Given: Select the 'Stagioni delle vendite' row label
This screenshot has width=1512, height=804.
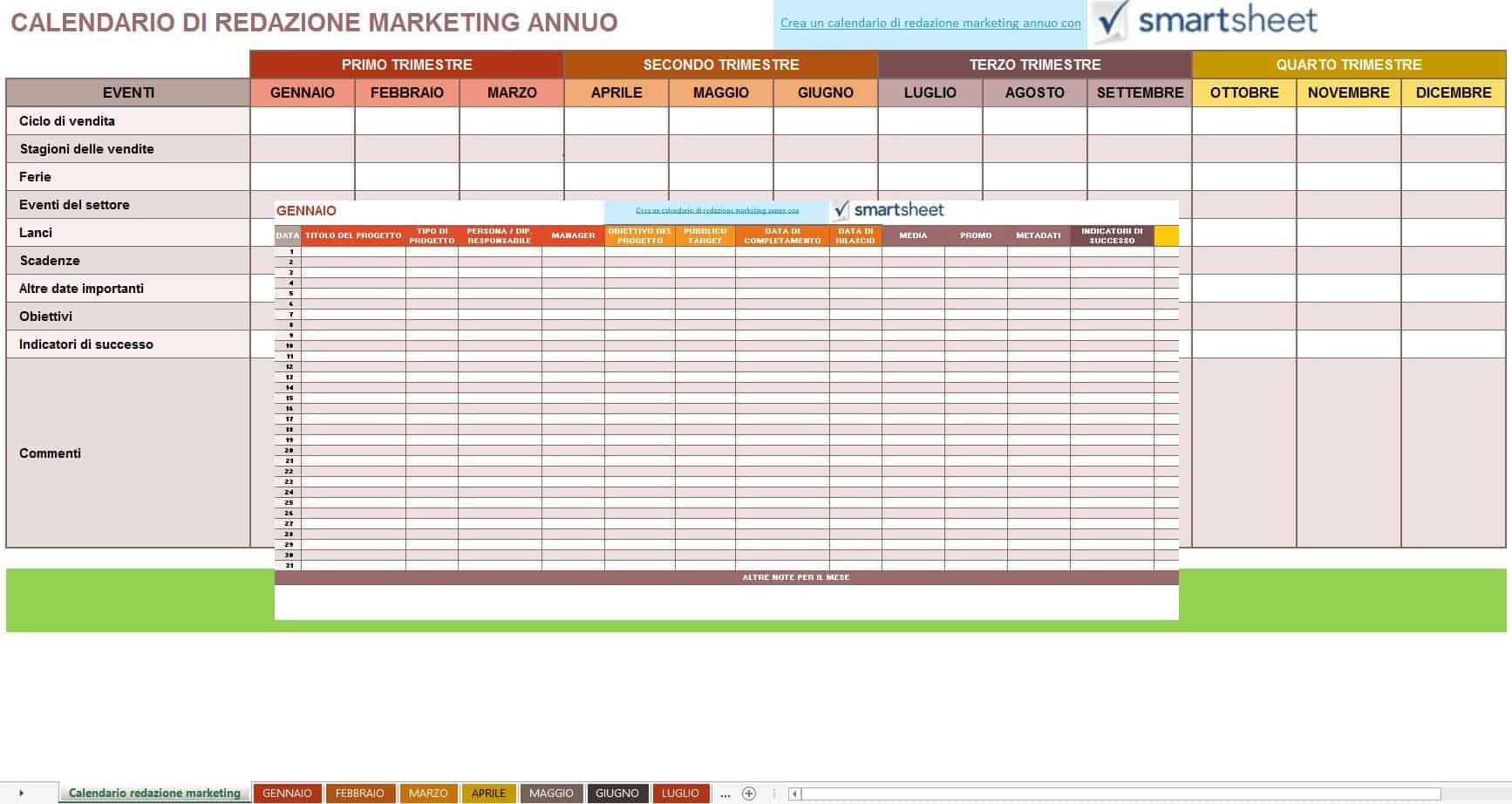Looking at the screenshot, I should [x=128, y=149].
